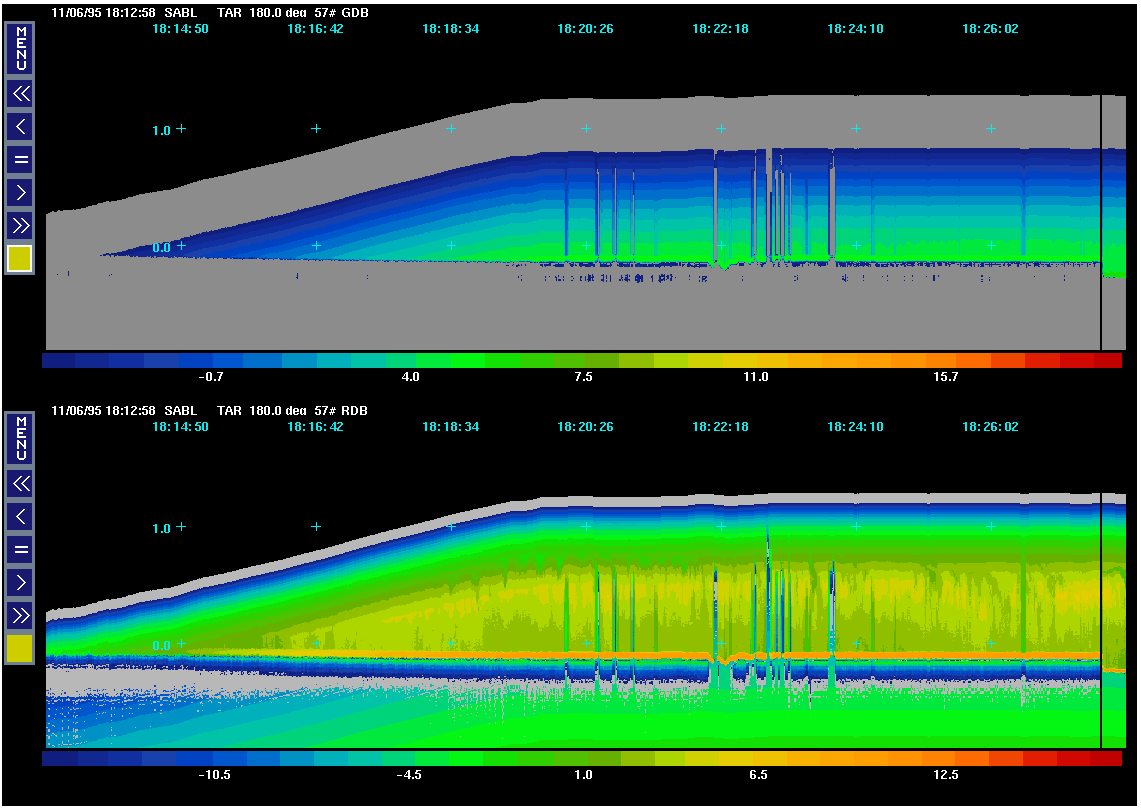Select the dark red end of the top color scale
This screenshot has width=1141, height=810.
tap(1108, 360)
